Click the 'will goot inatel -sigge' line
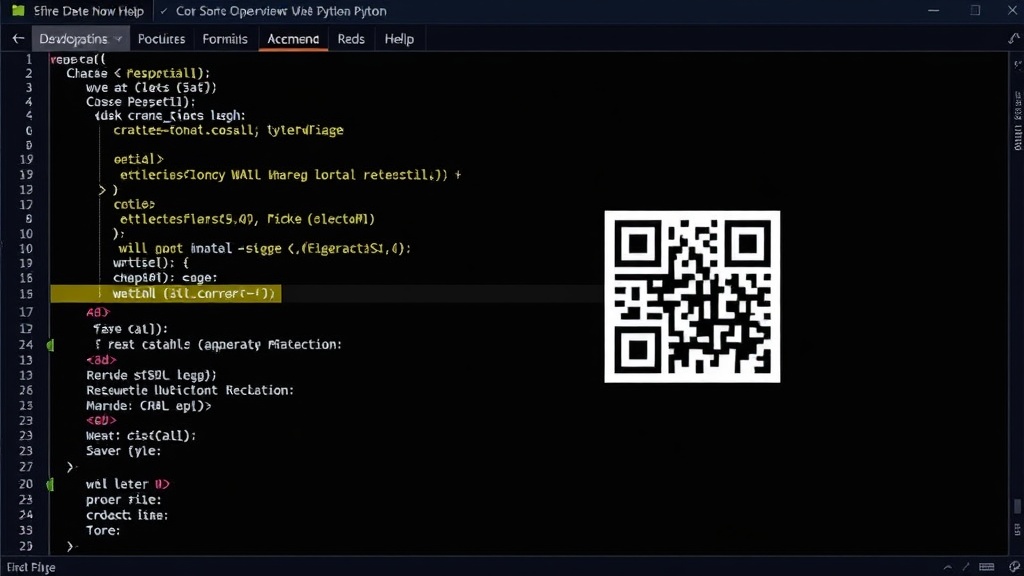 pos(264,248)
